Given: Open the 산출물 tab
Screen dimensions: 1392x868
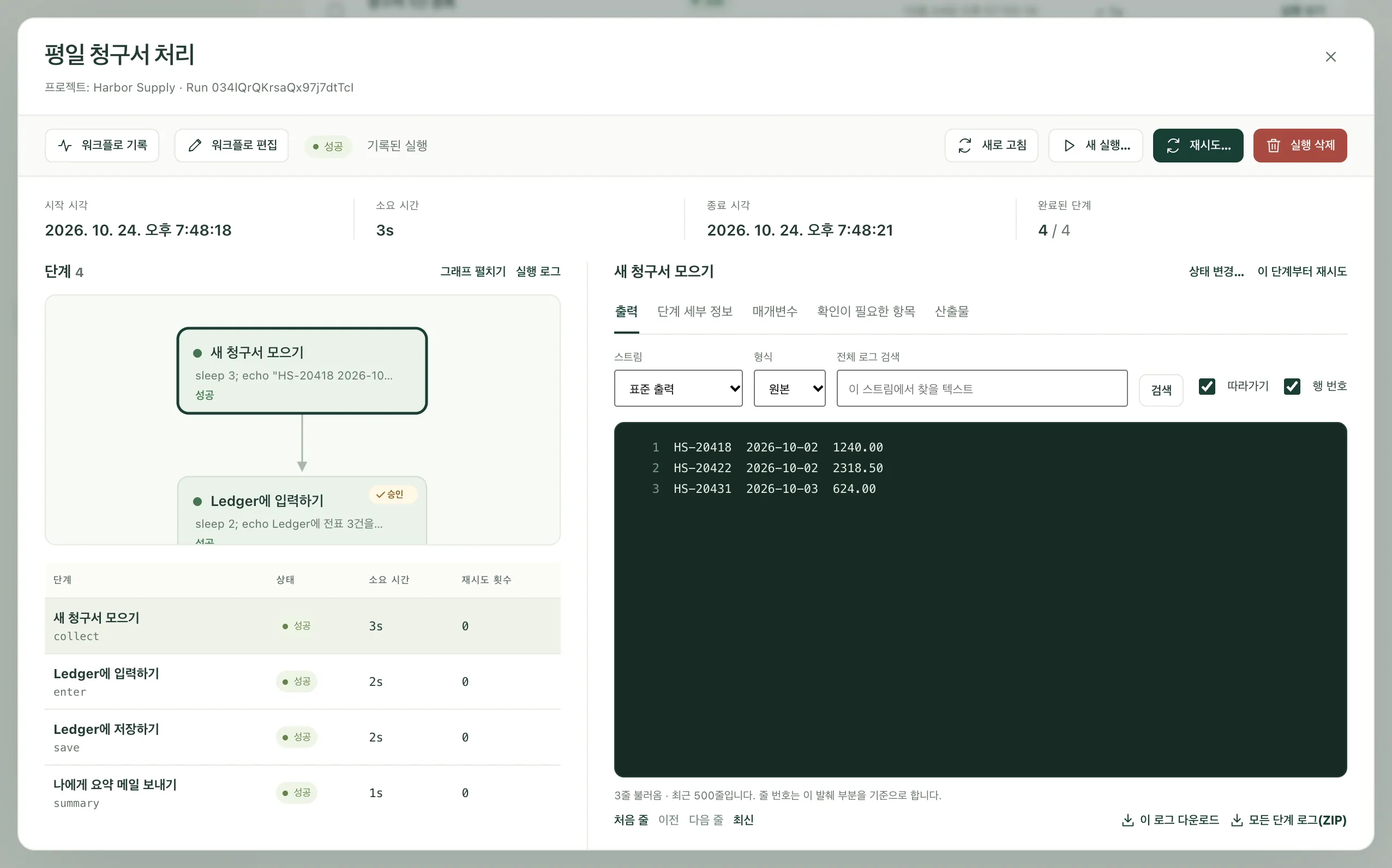Looking at the screenshot, I should coord(951,311).
